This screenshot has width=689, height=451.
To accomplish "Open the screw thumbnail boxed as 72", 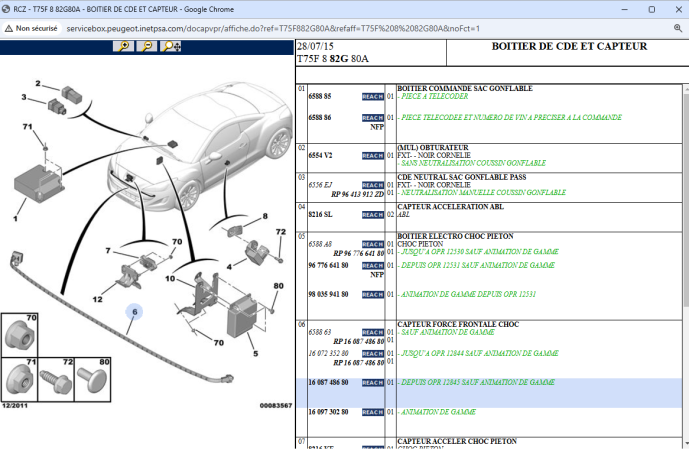I will 56,379.
